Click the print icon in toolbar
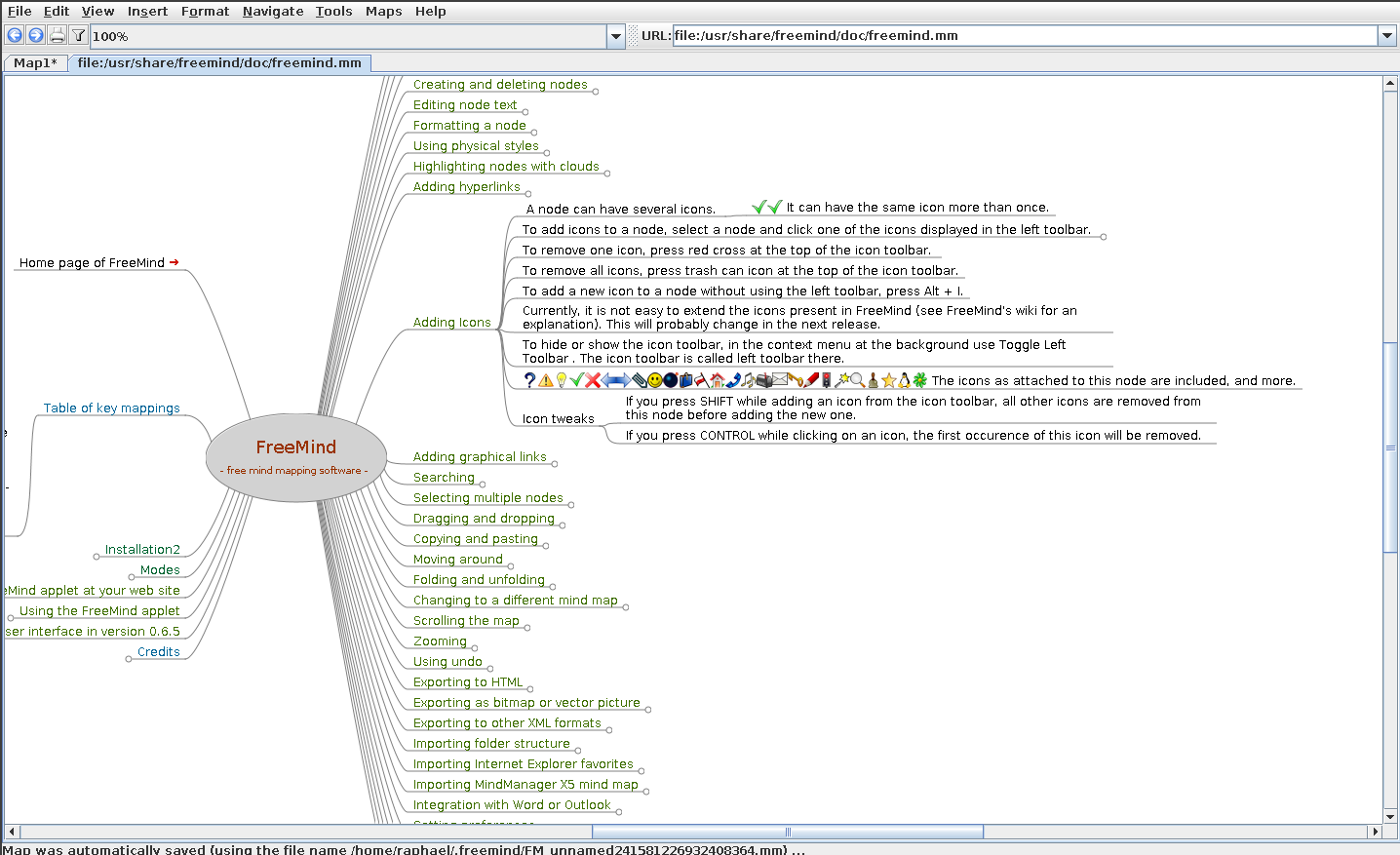This screenshot has height=855, width=1400. (x=58, y=35)
